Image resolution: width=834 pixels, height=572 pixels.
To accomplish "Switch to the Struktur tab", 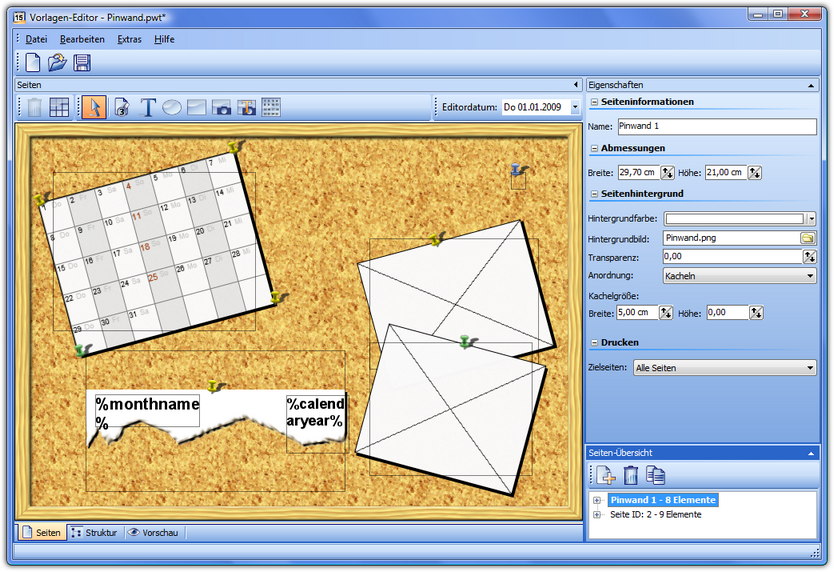I will 95,533.
